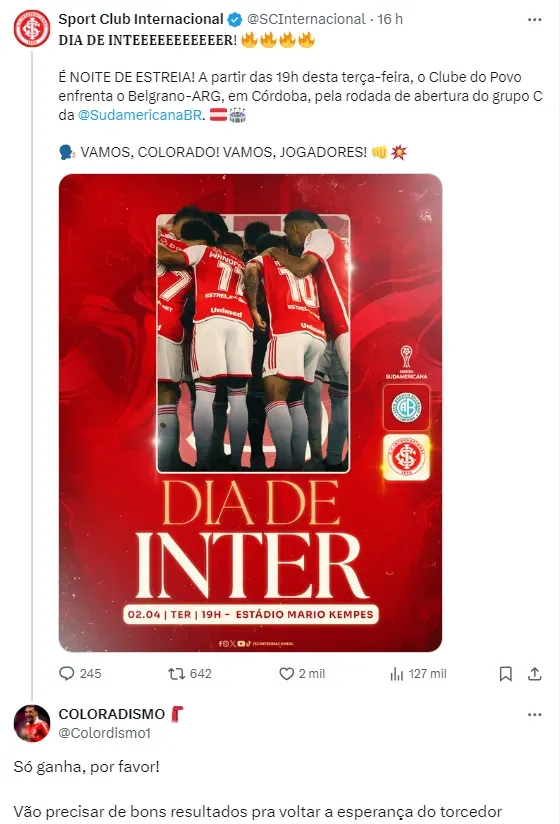This screenshot has width=560, height=824.
Task: View analytics icon showing 127 mil views
Action: tap(397, 674)
